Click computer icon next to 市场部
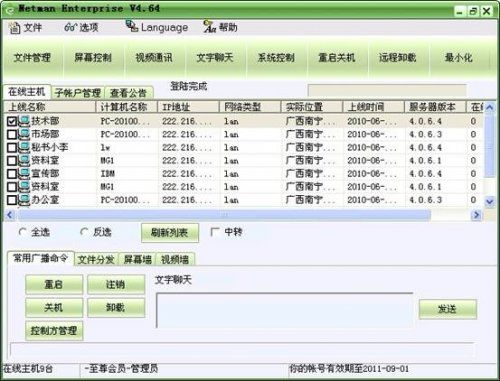 [24, 134]
